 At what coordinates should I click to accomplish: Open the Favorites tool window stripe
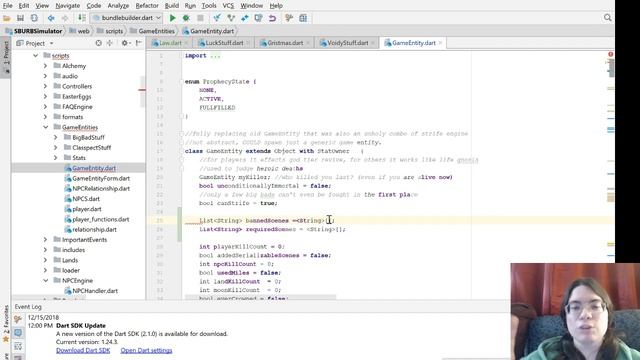(x=6, y=324)
